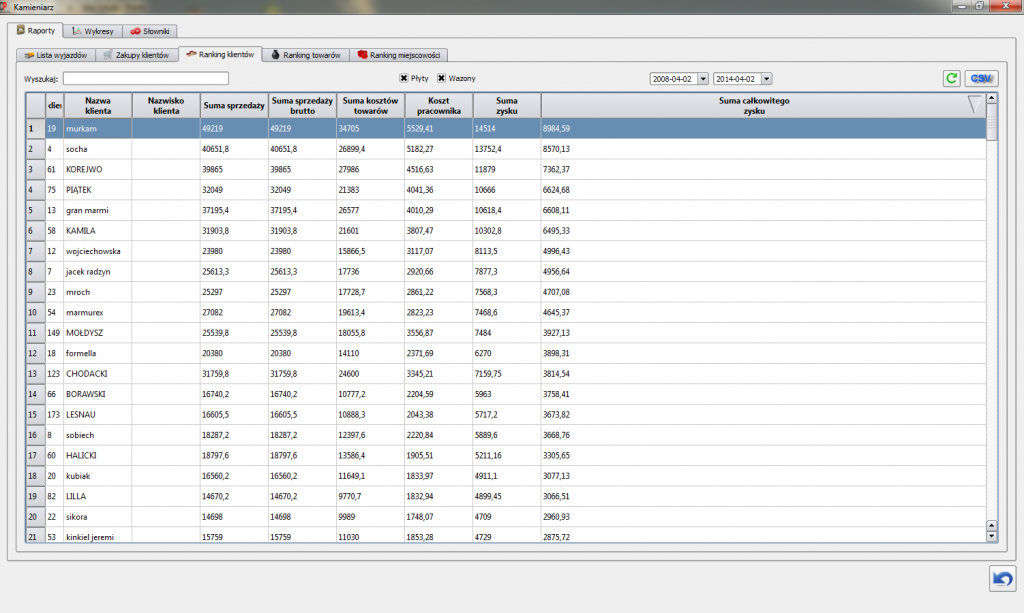The height and width of the screenshot is (613, 1024).
Task: Select the socha client cell
Action: point(98,149)
